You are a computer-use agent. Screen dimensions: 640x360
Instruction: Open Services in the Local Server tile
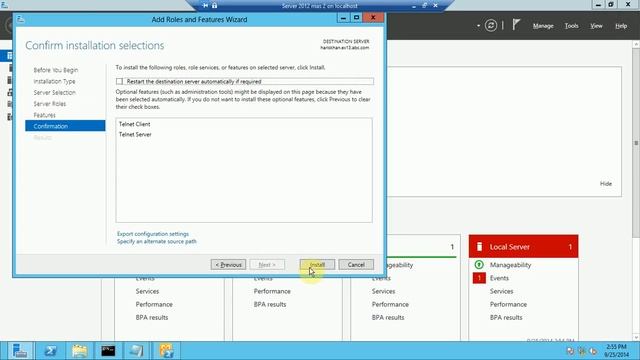(501, 291)
